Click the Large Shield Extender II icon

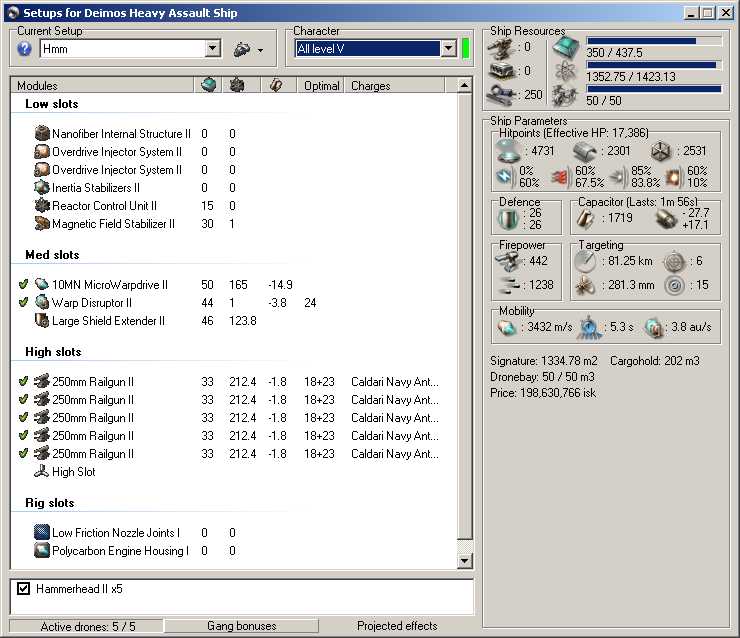pos(42,320)
